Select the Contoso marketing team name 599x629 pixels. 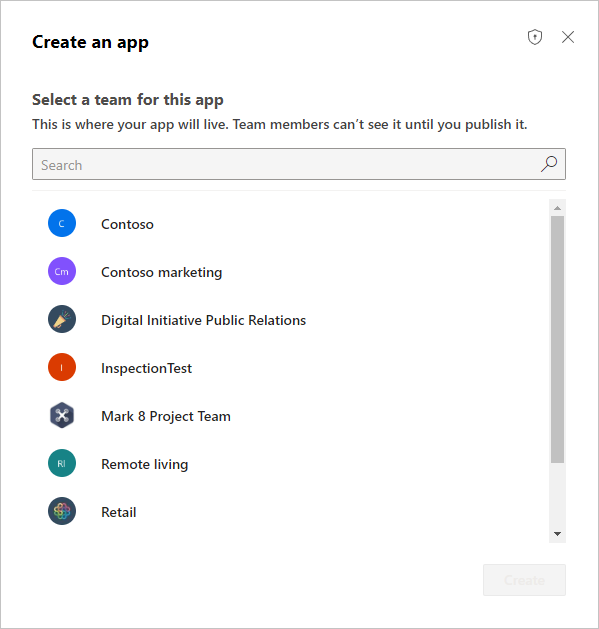(161, 272)
